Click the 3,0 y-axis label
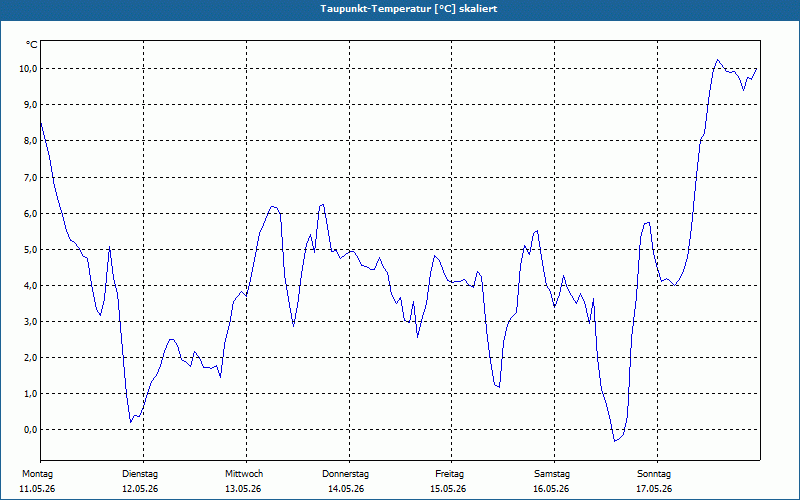800x500 pixels. pos(29,321)
